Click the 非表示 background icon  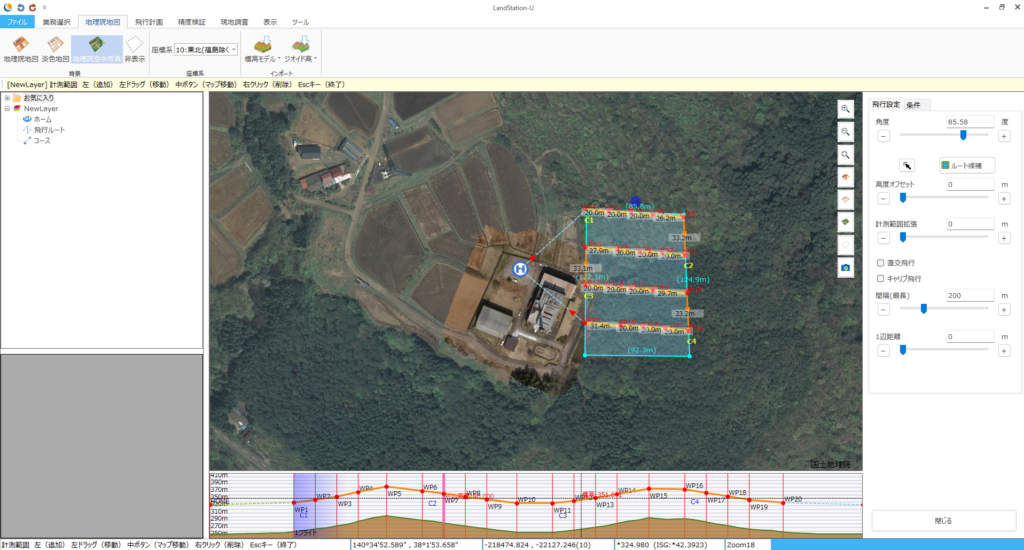(x=134, y=46)
